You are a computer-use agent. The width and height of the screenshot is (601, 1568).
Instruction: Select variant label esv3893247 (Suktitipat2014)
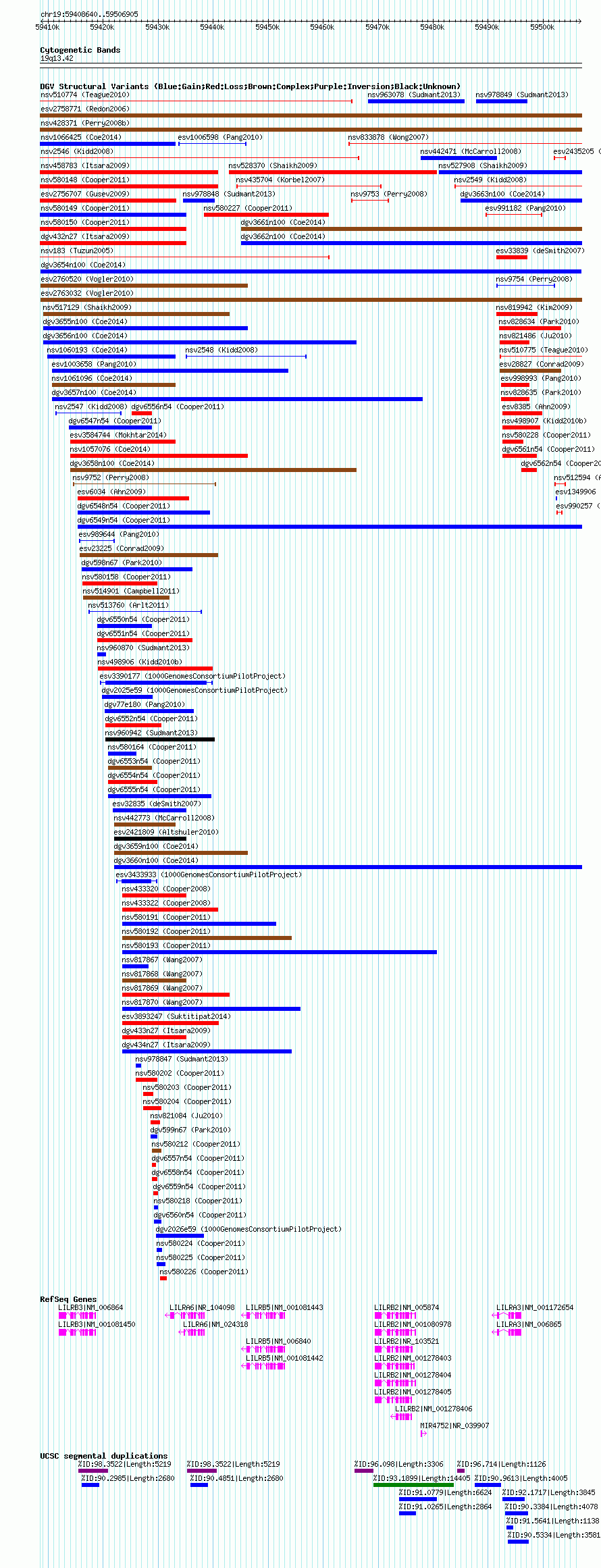(x=176, y=1017)
